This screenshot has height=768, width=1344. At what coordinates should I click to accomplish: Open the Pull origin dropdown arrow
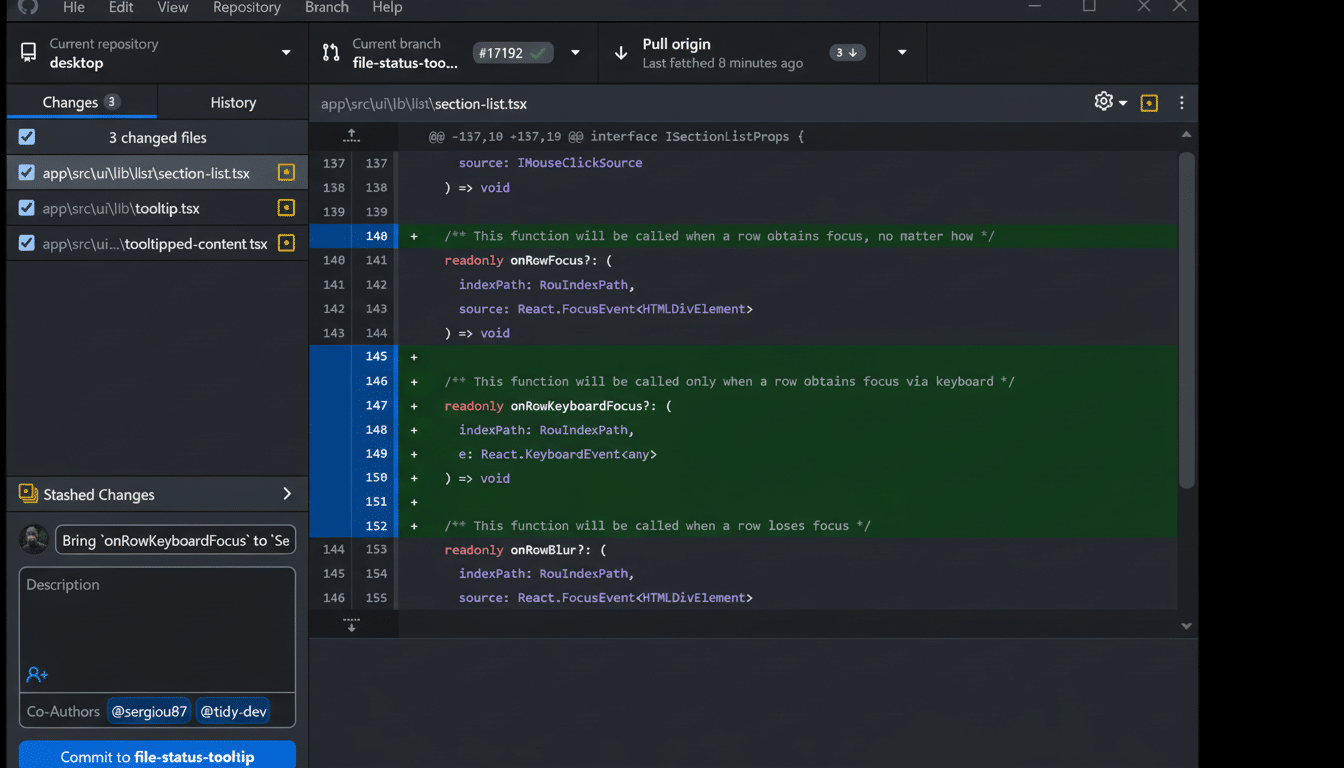point(901,52)
